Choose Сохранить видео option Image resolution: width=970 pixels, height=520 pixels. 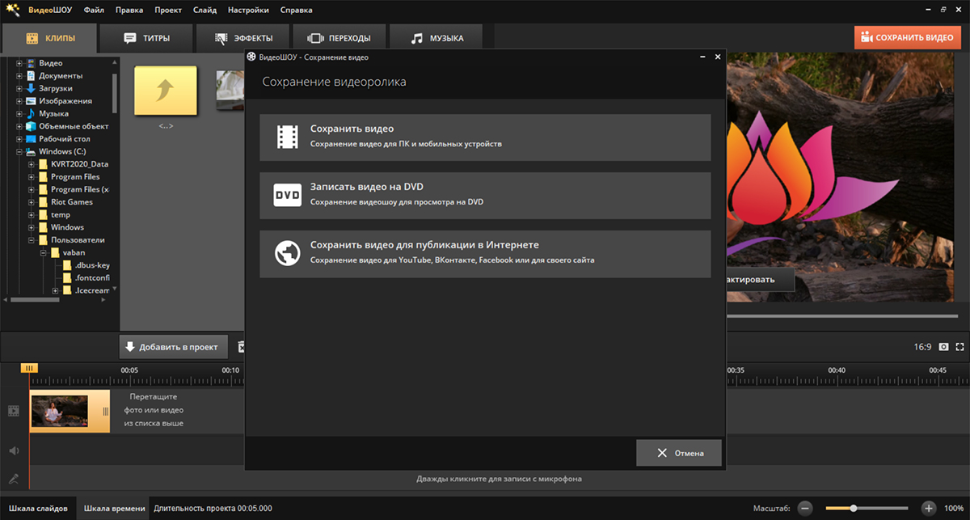pyautogui.click(x=485, y=137)
